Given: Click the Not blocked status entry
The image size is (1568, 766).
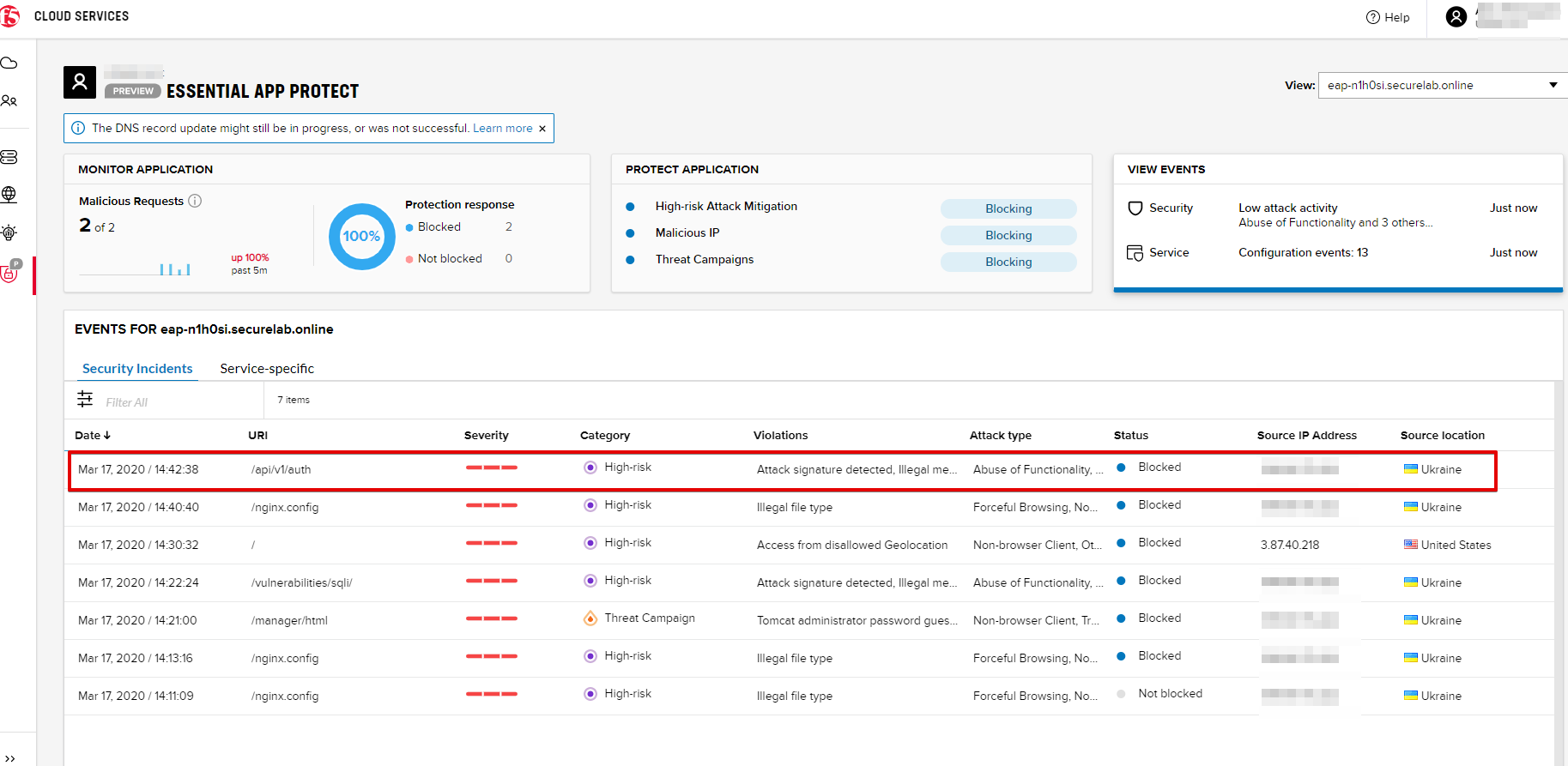Looking at the screenshot, I should point(1171,694).
